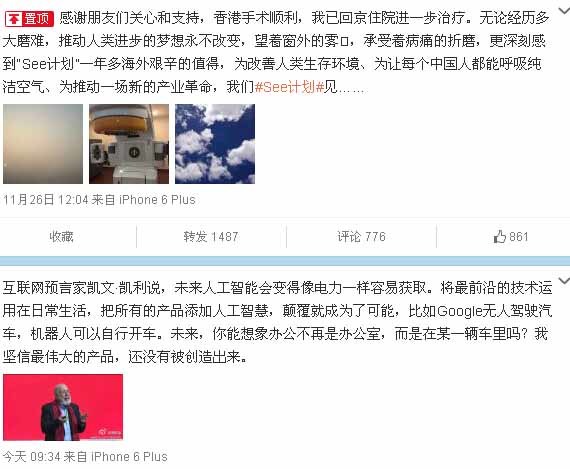
Task: Expand the second post's dropdown chevron
Action: point(564,281)
